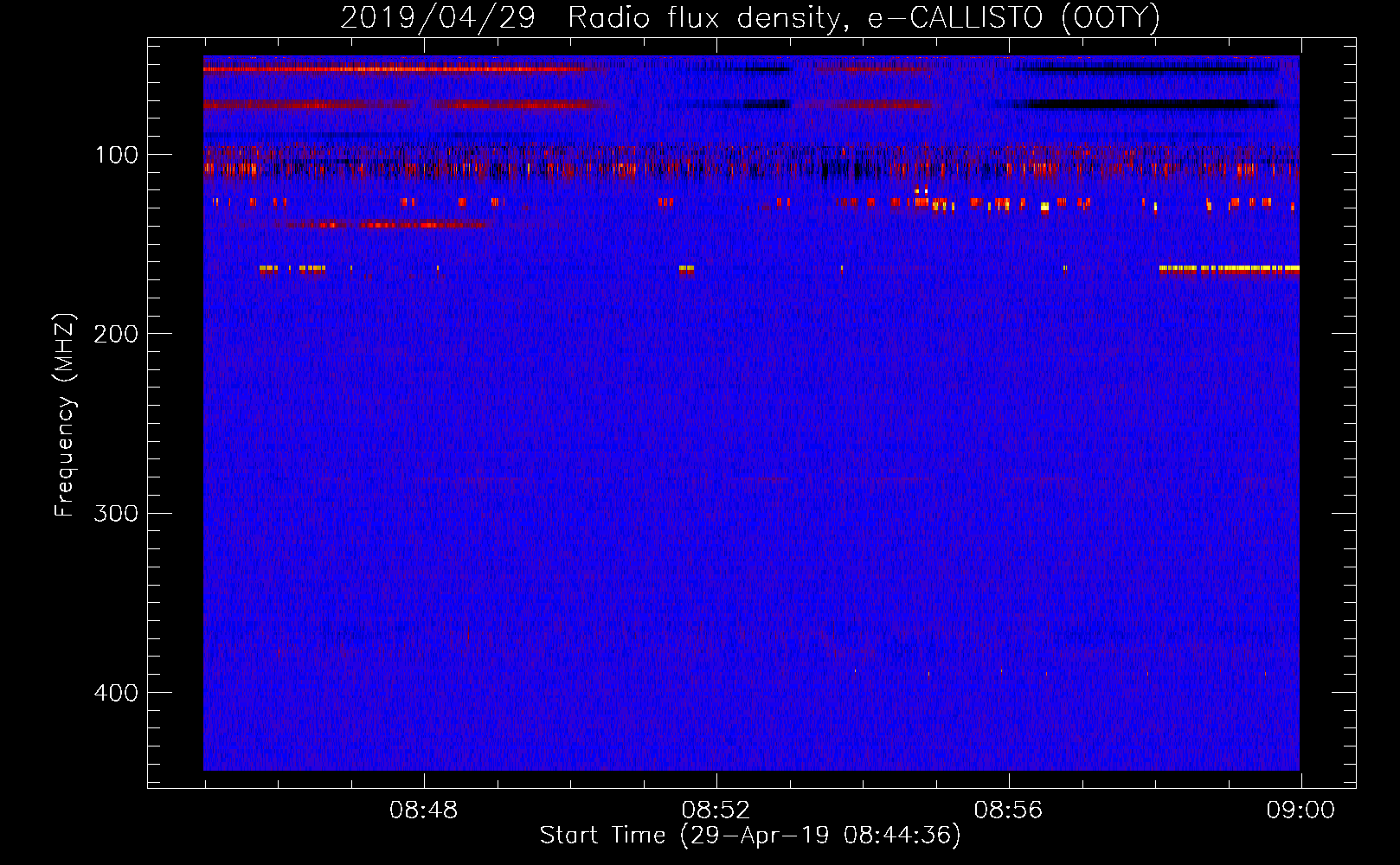
Task: Select the 'Frequency (MHZ)' axis label
Action: (65, 415)
